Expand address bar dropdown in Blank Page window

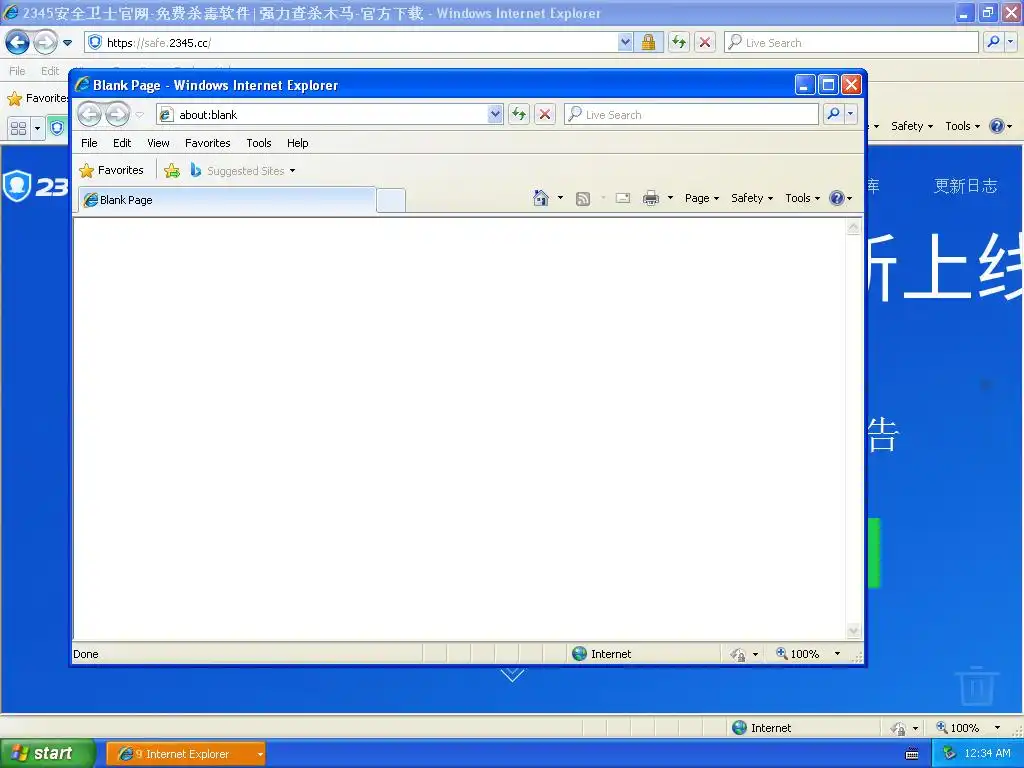[495, 115]
